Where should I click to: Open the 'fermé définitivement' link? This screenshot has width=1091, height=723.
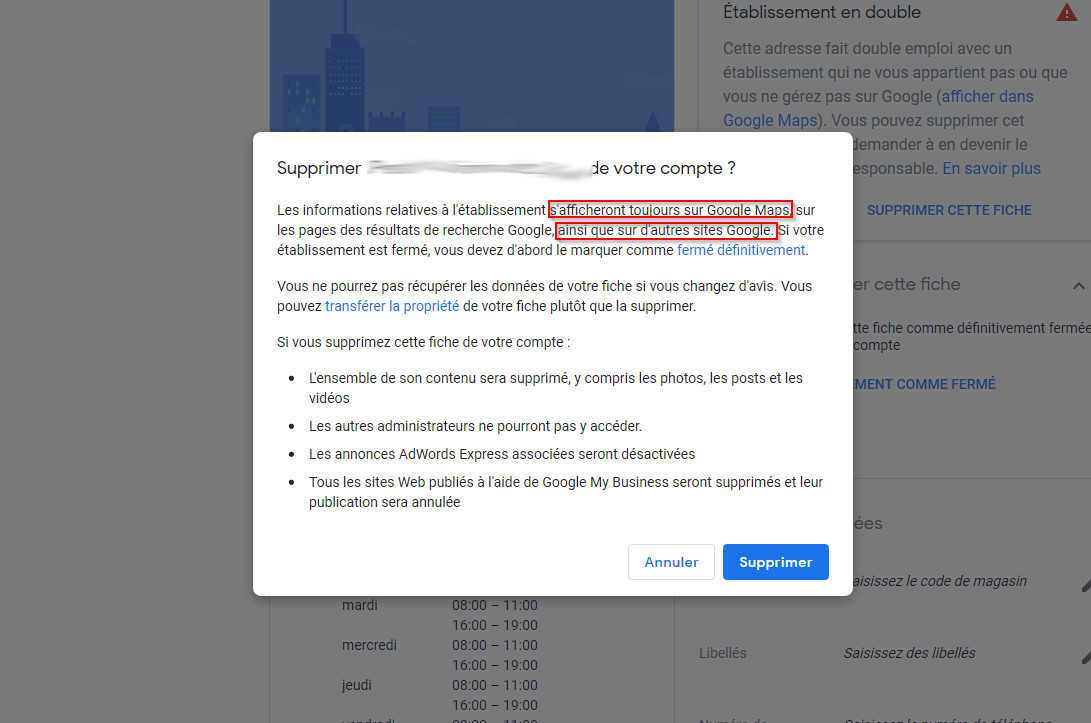(741, 250)
